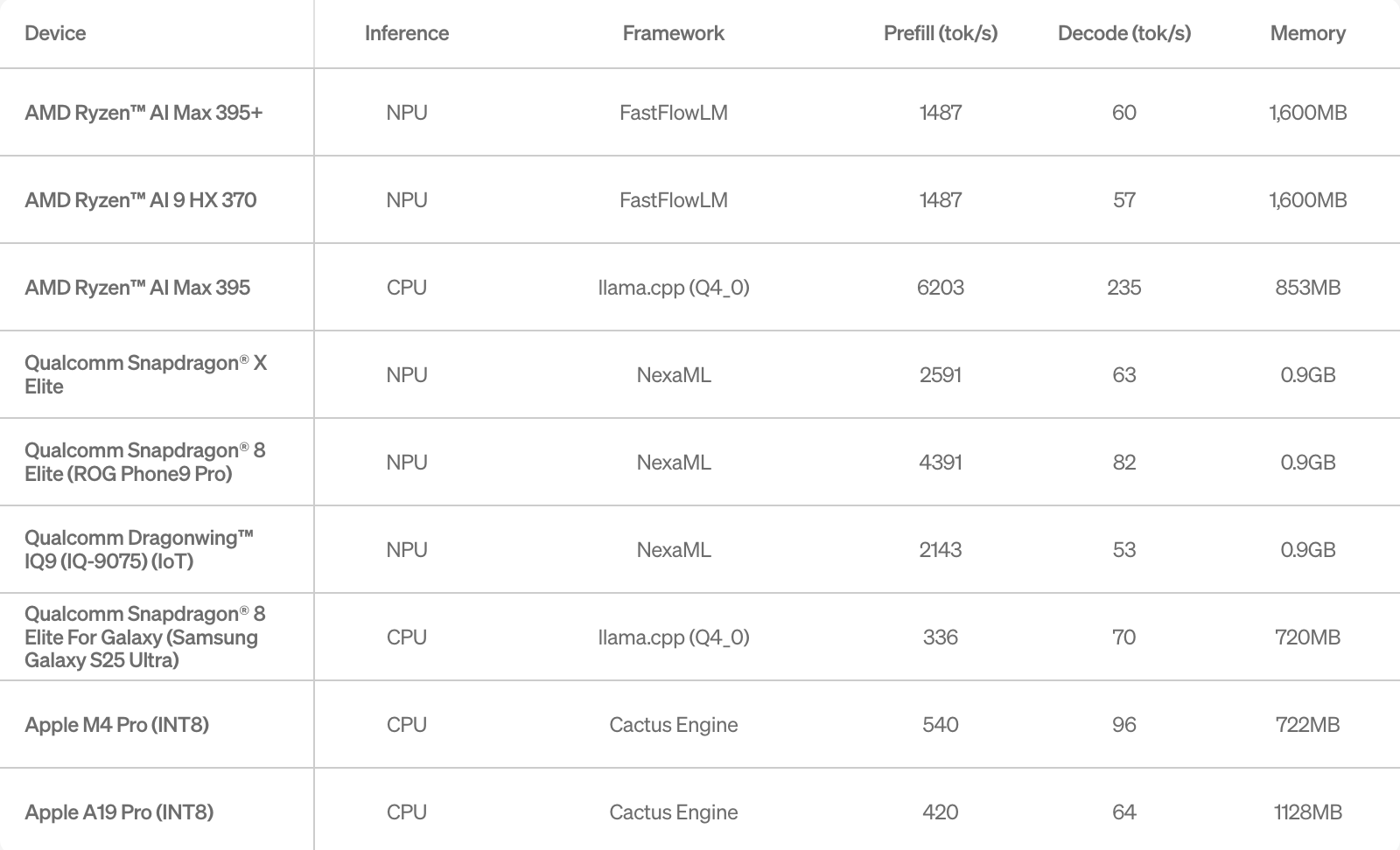The image size is (1400, 850).
Task: Click the Memory column header
Action: tap(1307, 33)
